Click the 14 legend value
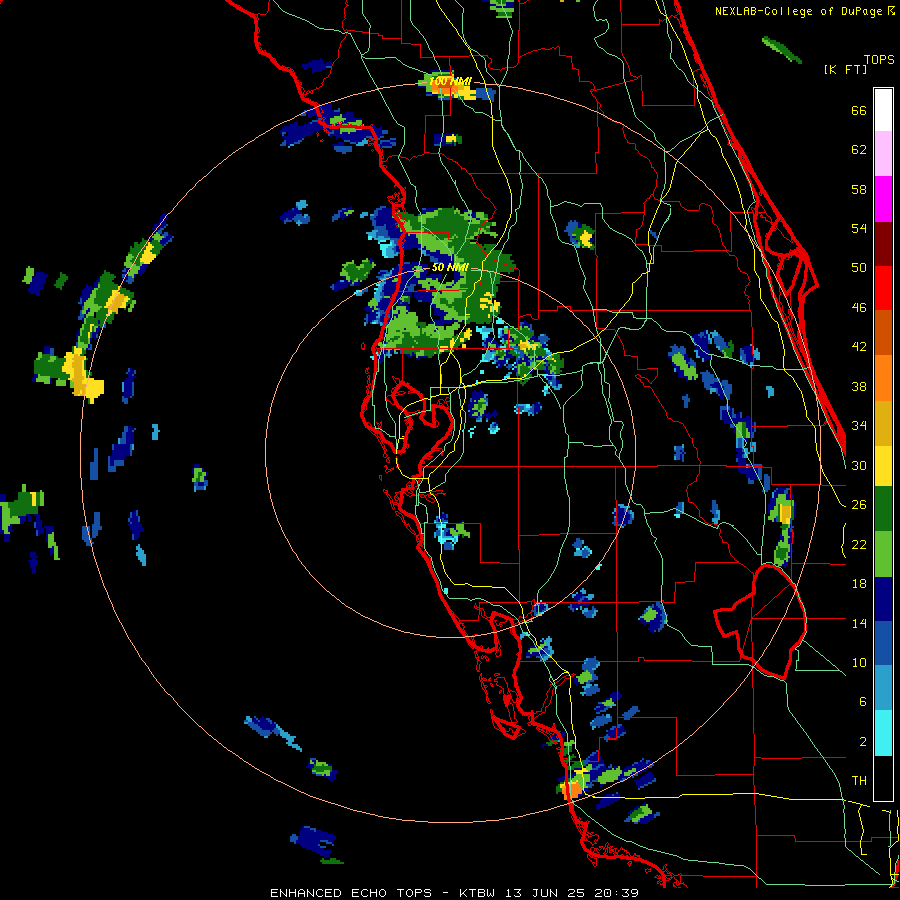900x900 pixels. pos(859,623)
